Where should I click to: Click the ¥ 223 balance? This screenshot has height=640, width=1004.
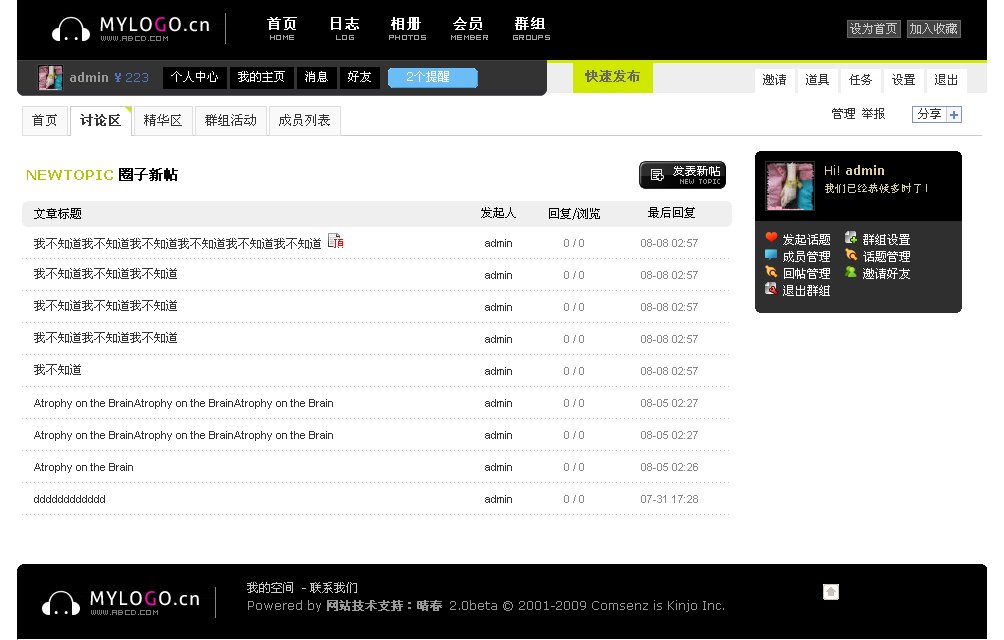tap(131, 77)
